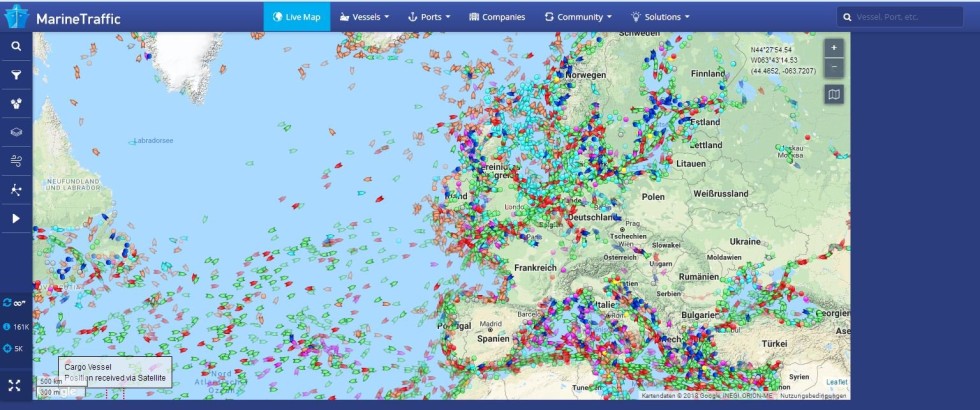Enter fullscreen map mode
Screen dimensions: 980x410
(x=16, y=385)
